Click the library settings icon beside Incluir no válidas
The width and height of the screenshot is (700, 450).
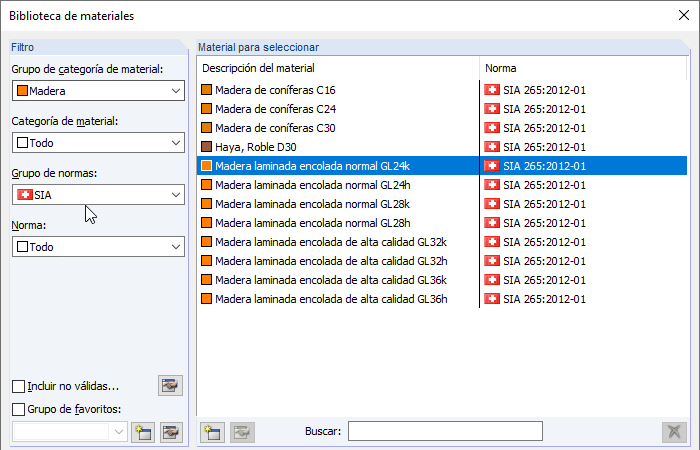[x=170, y=385]
